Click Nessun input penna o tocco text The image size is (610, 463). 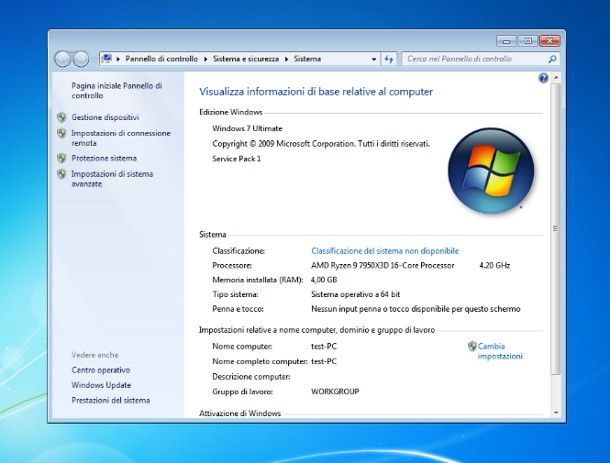coord(416,309)
